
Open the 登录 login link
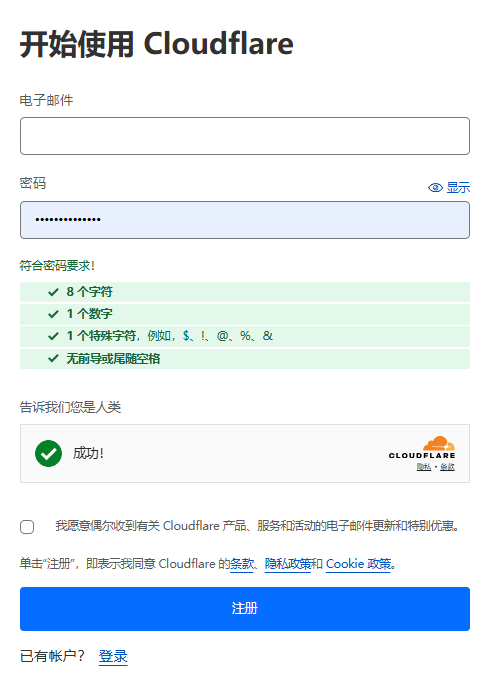(113, 656)
